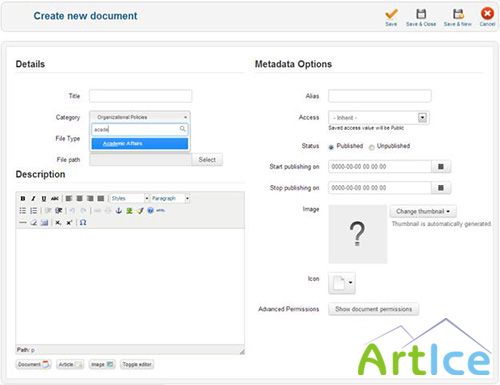This screenshot has height=385, width=500.
Task: Select the Published status radio button
Action: coord(331,147)
